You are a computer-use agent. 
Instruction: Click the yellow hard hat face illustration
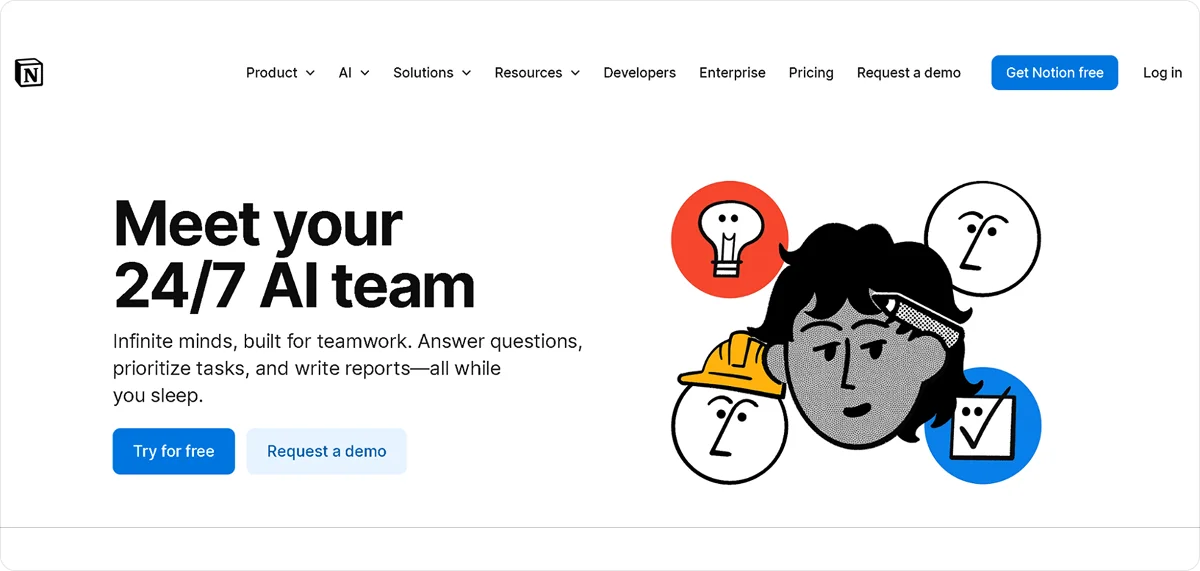[x=730, y=410]
